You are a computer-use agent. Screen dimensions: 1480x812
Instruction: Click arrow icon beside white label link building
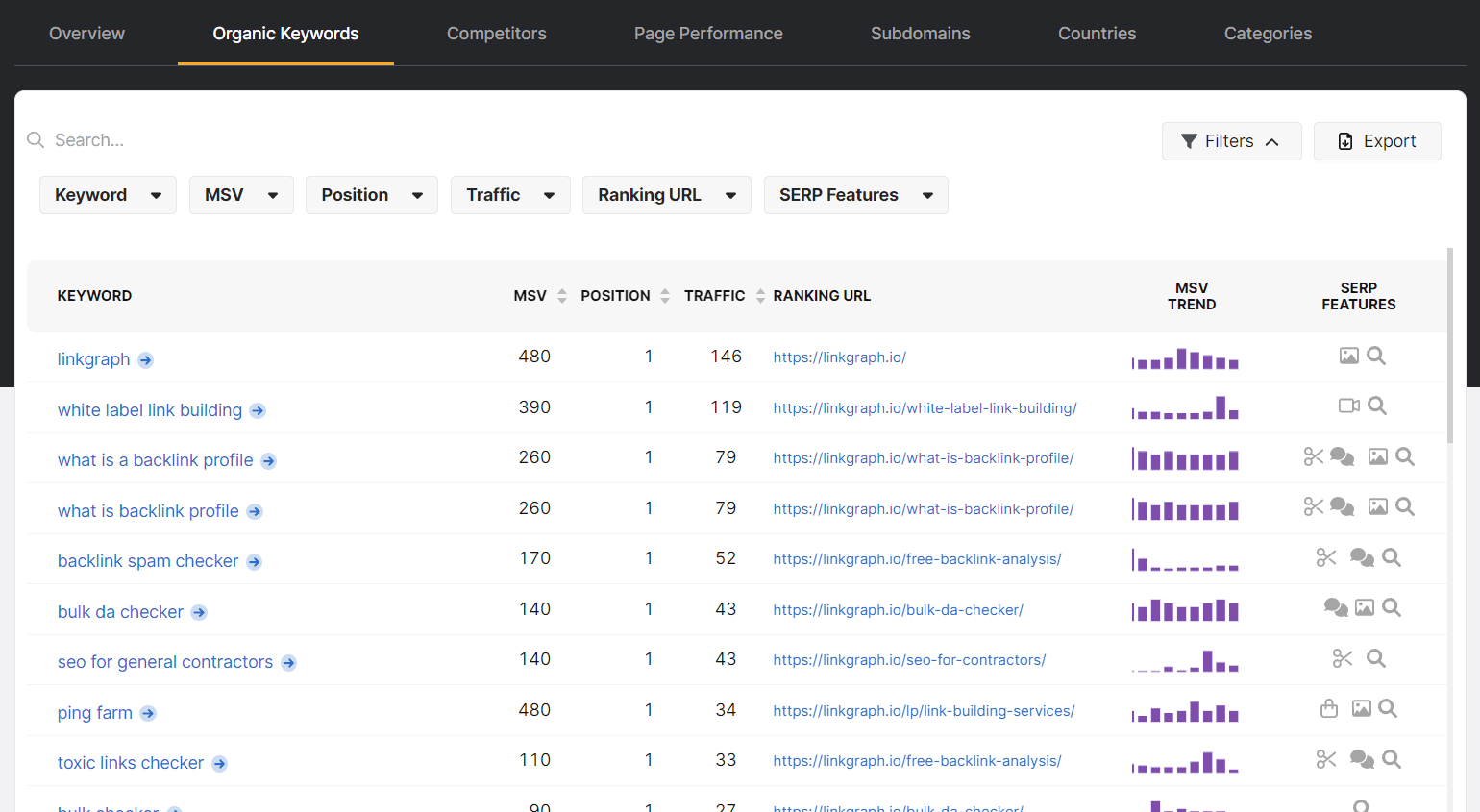click(258, 411)
